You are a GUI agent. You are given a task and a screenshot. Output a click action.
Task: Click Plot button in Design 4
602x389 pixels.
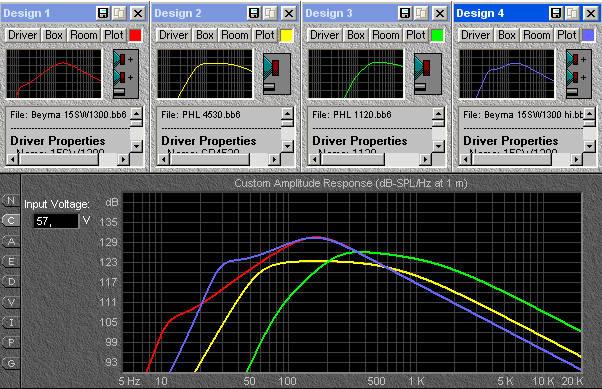(x=566, y=35)
